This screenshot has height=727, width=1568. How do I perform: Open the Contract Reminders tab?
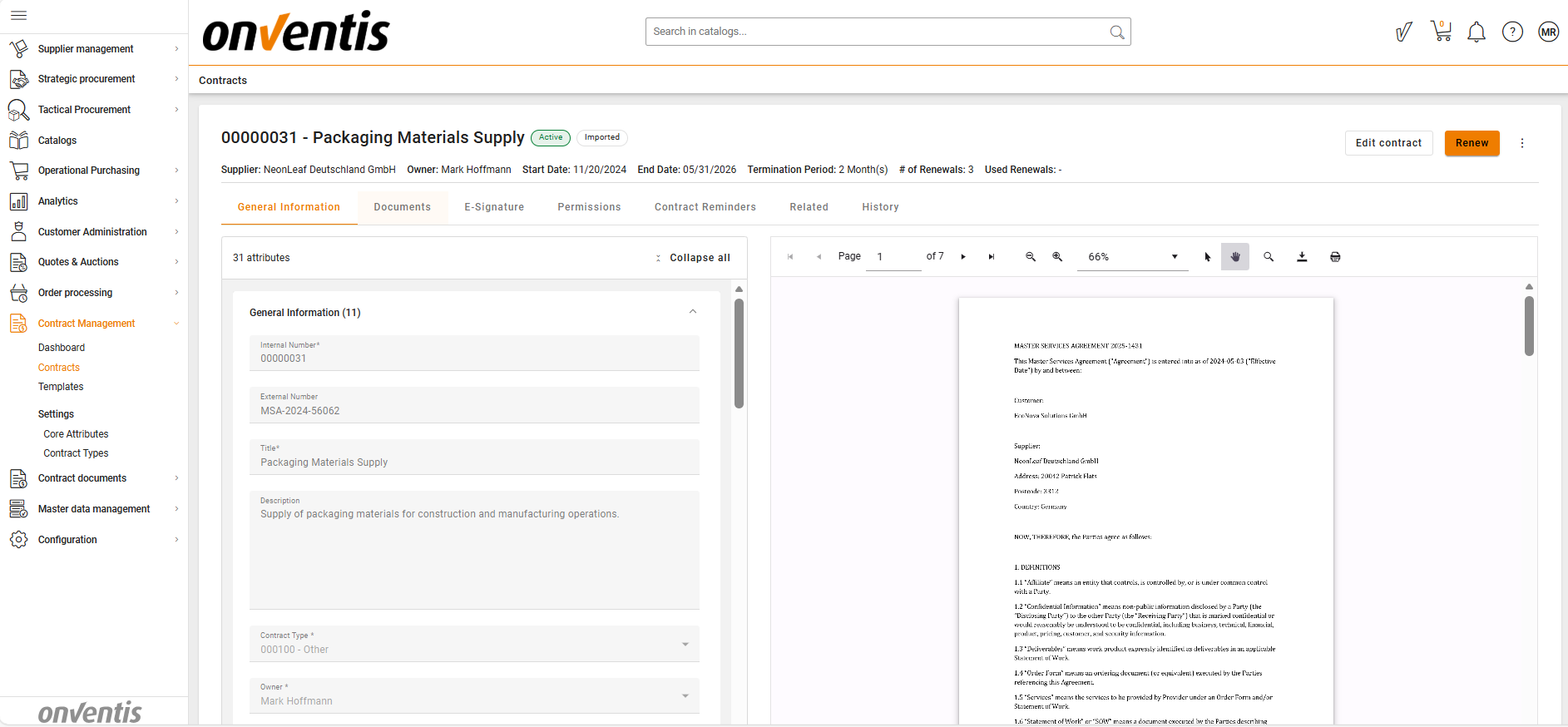tap(705, 207)
